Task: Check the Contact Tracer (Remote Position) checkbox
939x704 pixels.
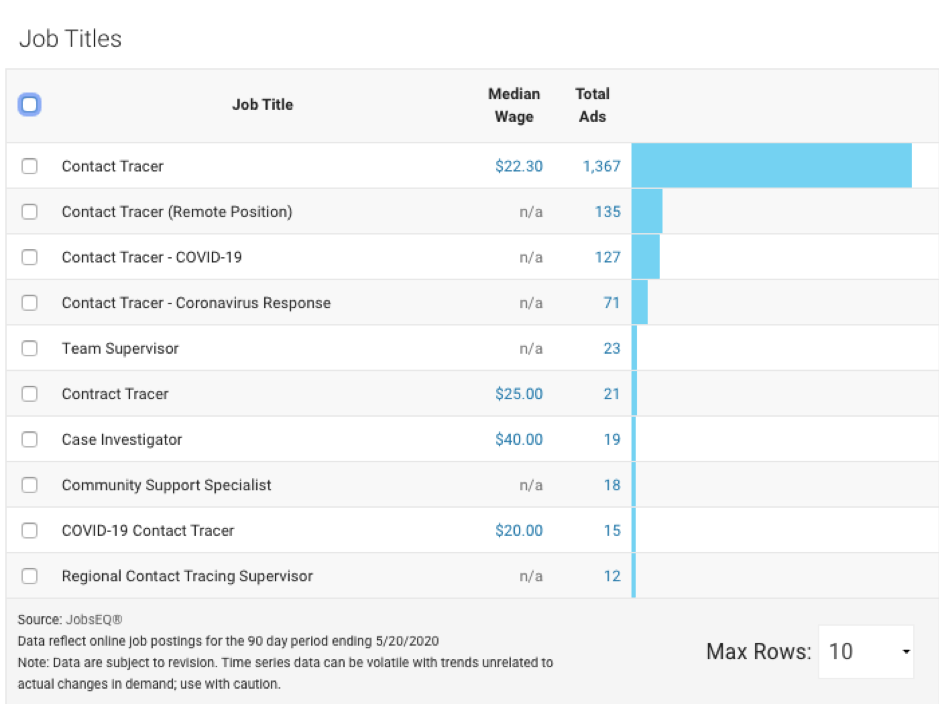Action: 30,212
